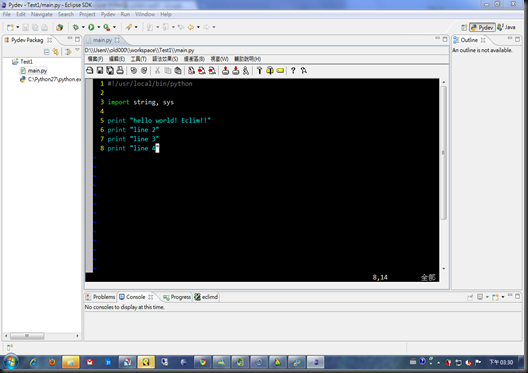528x373 pixels.
Task: Click the gvim Save All icon
Action: pyautogui.click(x=110, y=70)
